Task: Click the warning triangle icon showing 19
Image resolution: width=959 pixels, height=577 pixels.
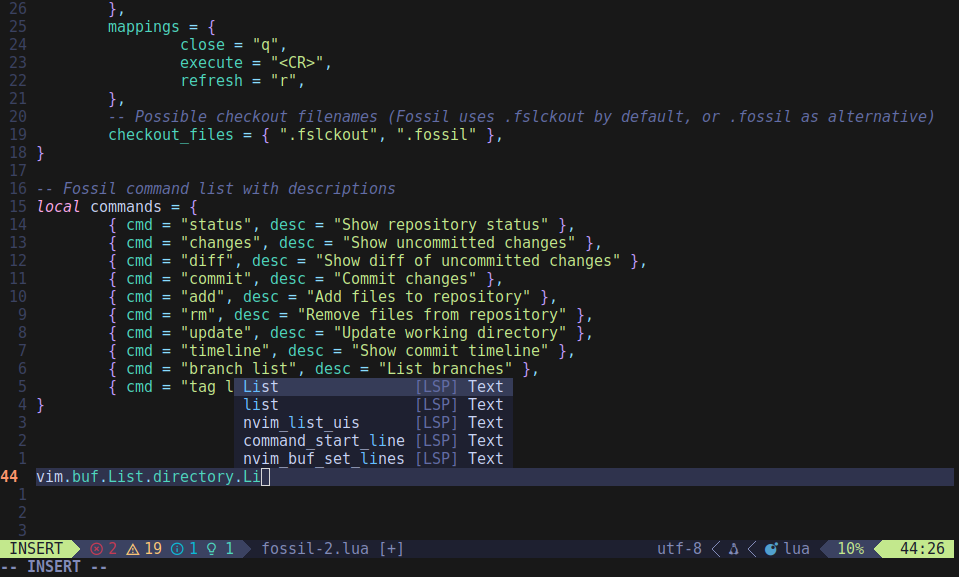Action: coord(133,549)
